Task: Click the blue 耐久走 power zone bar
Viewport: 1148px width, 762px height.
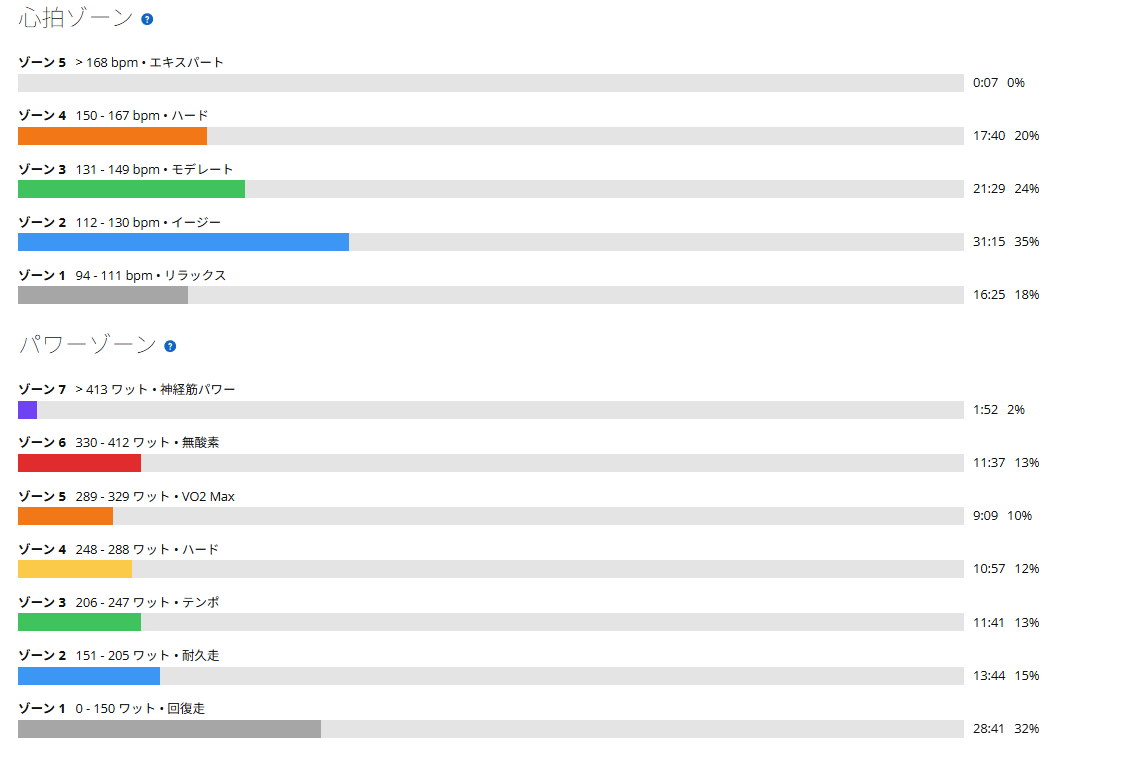Action: (x=89, y=676)
